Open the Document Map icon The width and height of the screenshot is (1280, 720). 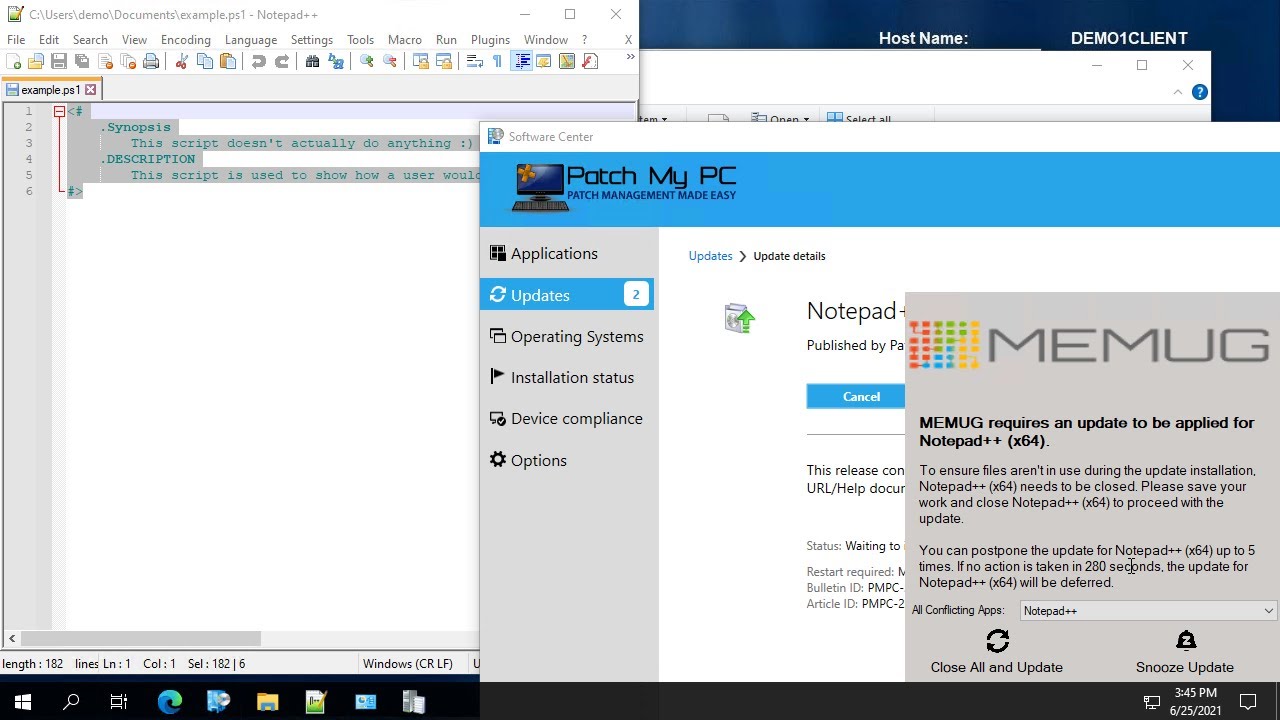(x=567, y=62)
